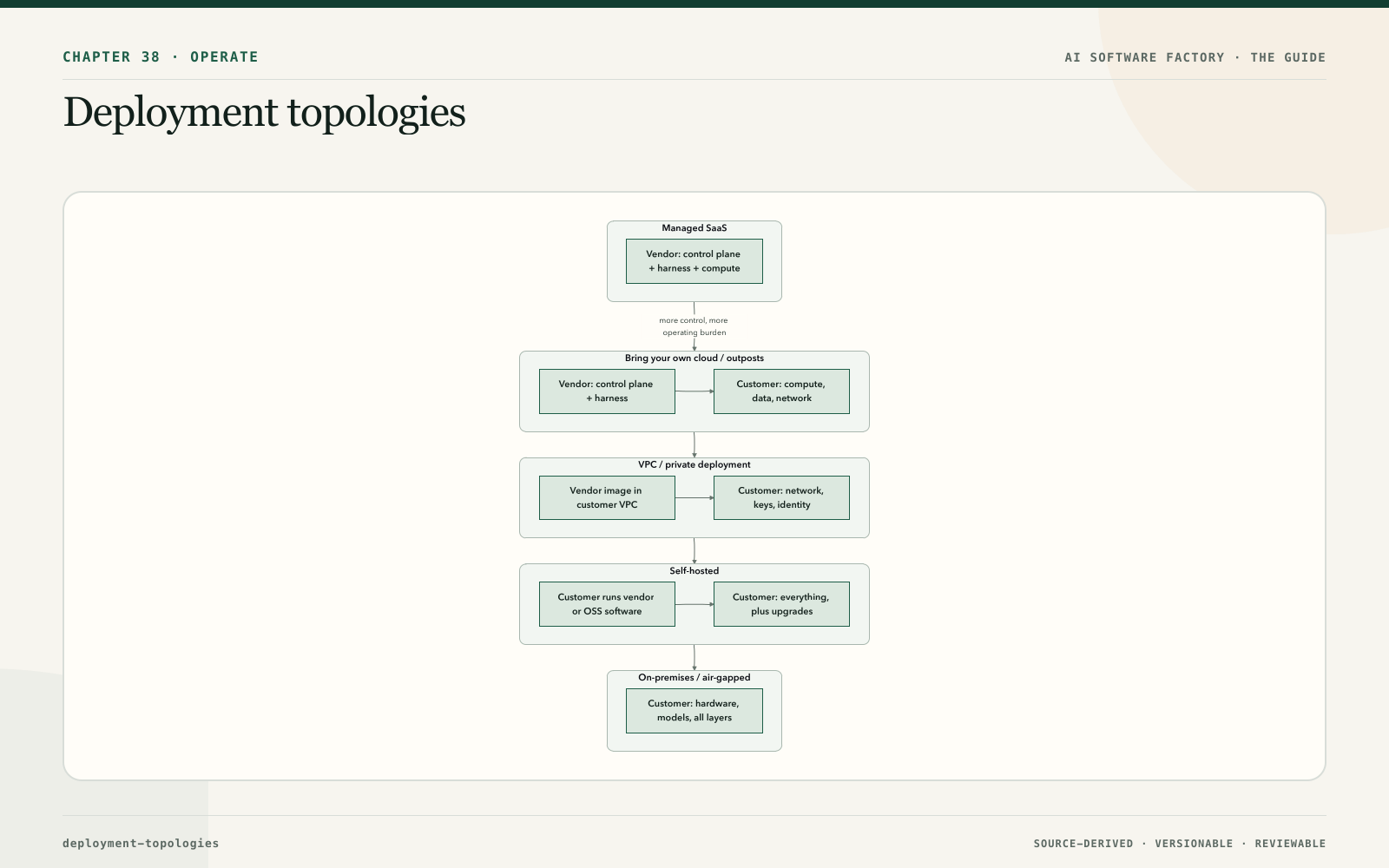Select the 'On-premises / air-gapped' group label
Image resolution: width=1389 pixels, height=868 pixels.
pyautogui.click(x=694, y=677)
